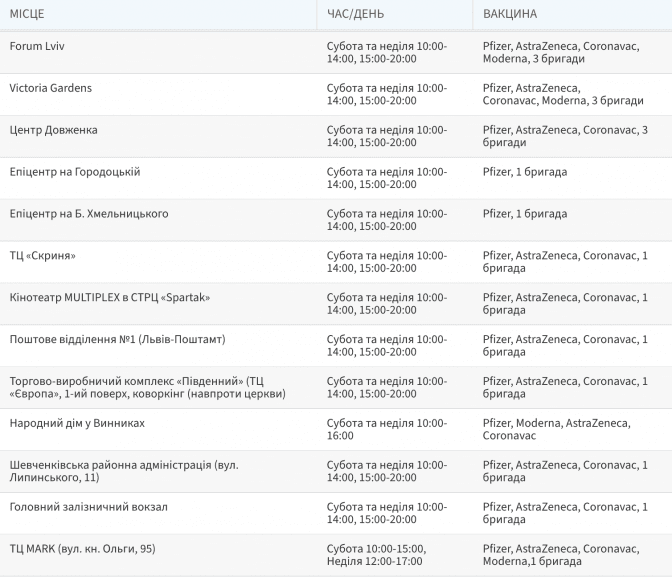The width and height of the screenshot is (672, 577).
Task: Select Епіцентр на Б. Хмельницького entry
Action: click(89, 214)
